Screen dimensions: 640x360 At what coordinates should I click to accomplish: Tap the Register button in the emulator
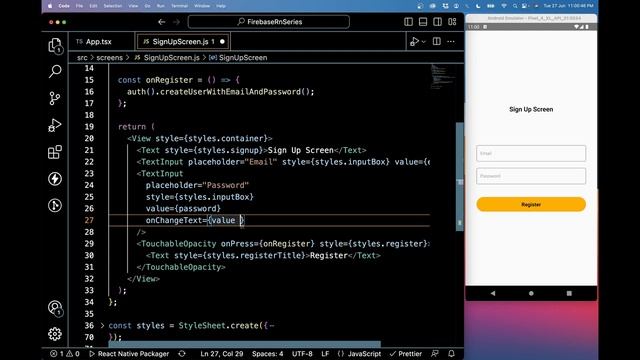[x=531, y=204]
